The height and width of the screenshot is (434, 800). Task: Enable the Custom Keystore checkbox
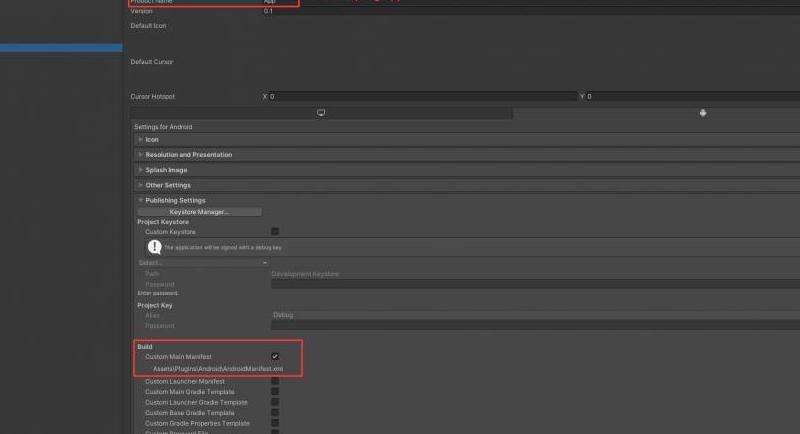click(x=275, y=232)
